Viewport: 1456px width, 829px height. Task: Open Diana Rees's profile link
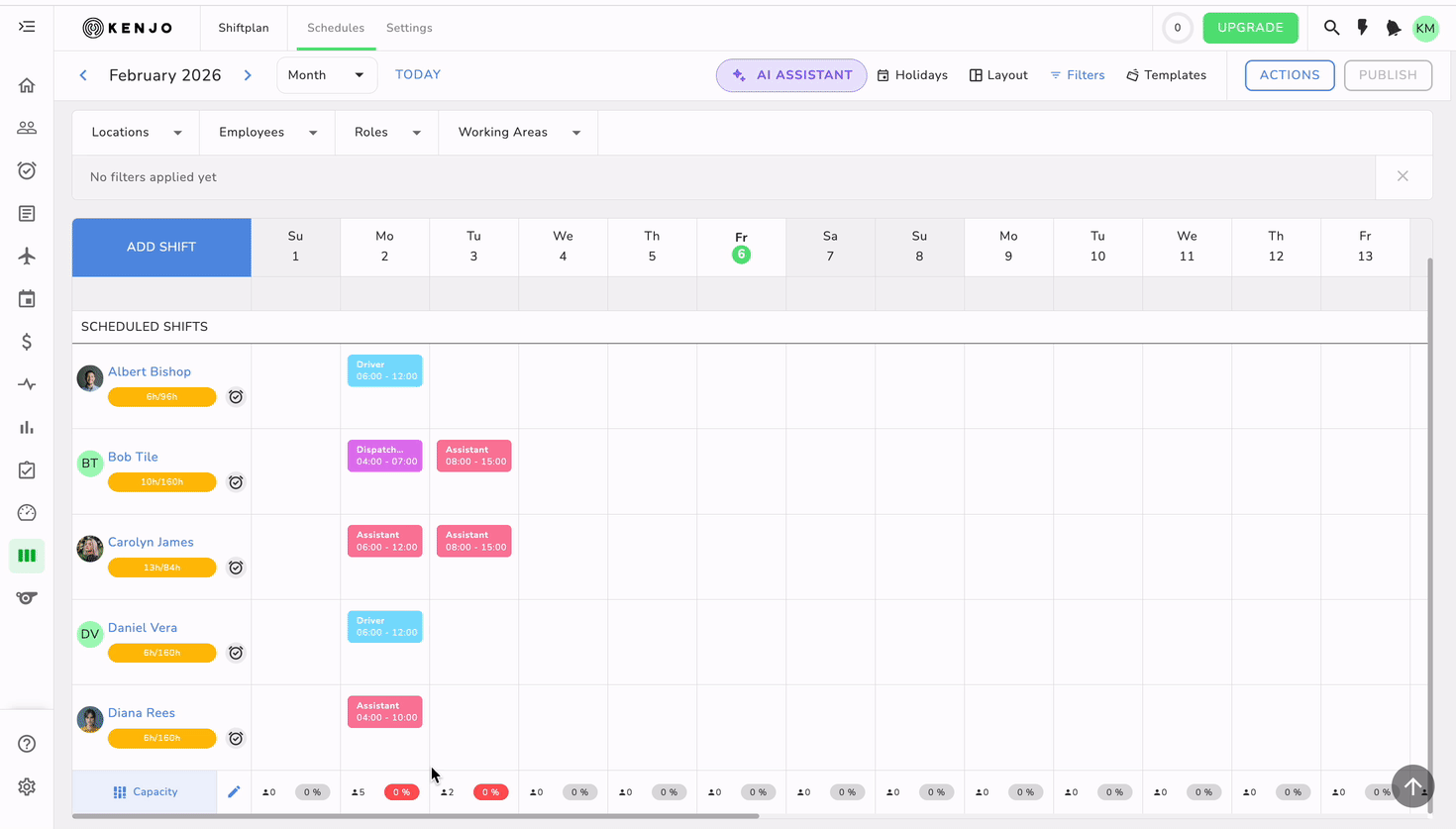coord(142,713)
